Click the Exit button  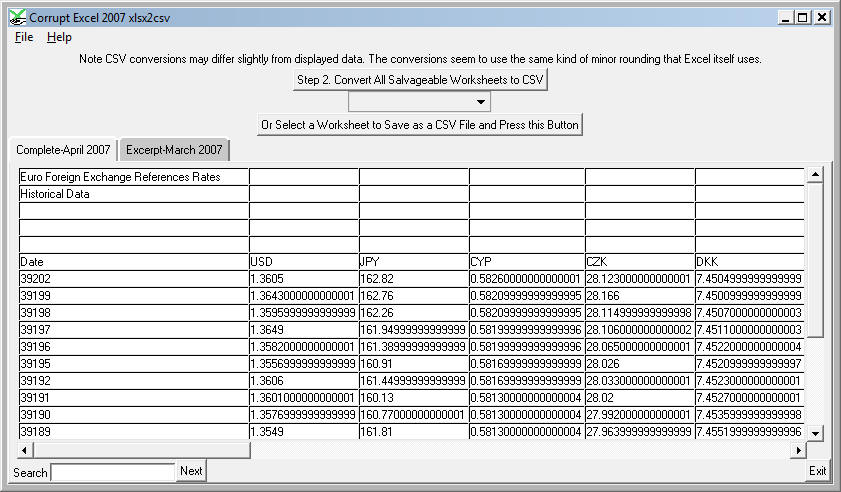coord(817,471)
